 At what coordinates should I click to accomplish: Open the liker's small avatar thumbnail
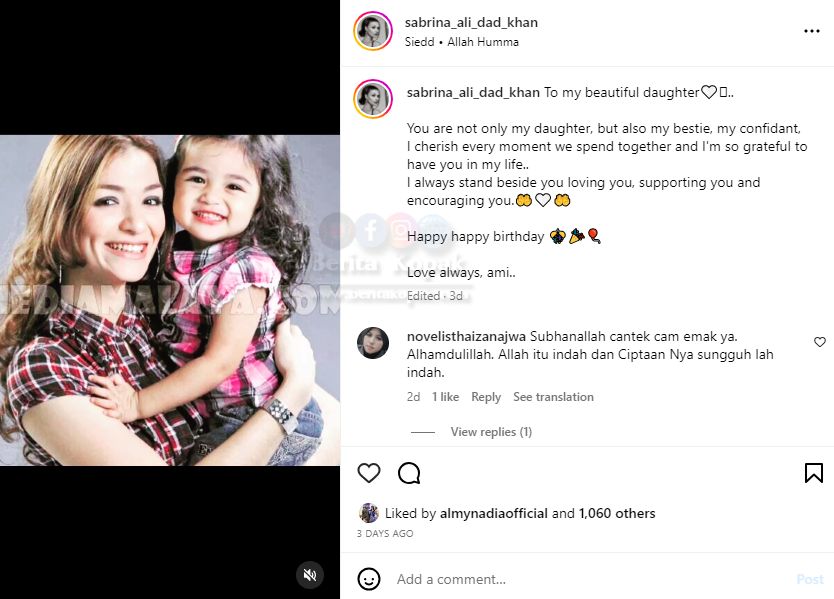[369, 513]
